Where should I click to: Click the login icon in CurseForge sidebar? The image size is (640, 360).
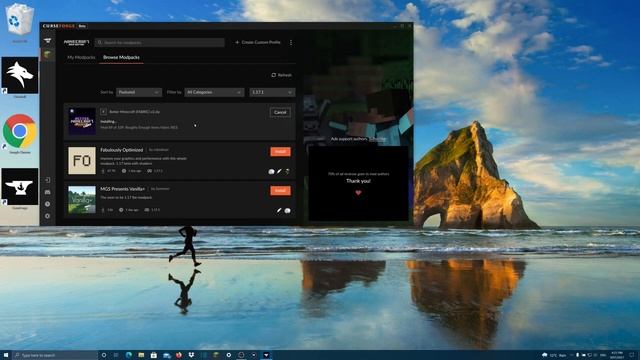[x=48, y=180]
